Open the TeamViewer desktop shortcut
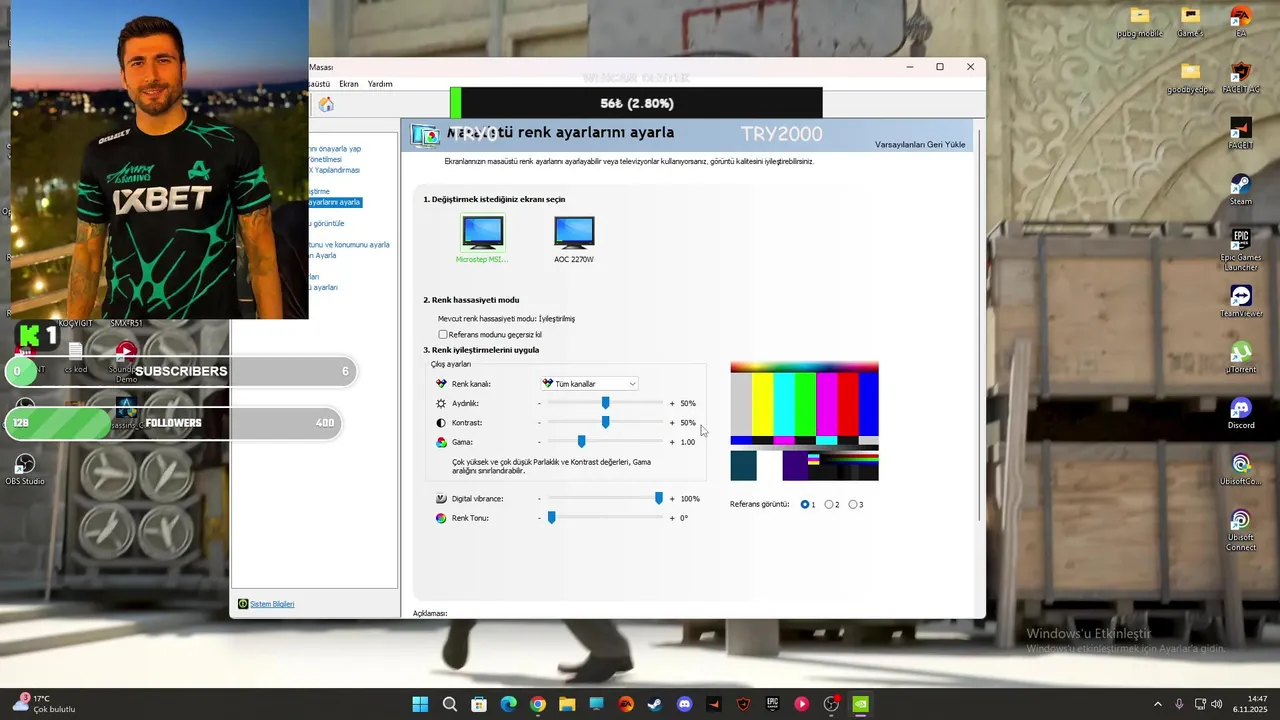The width and height of the screenshot is (1280, 720). [x=1240, y=302]
